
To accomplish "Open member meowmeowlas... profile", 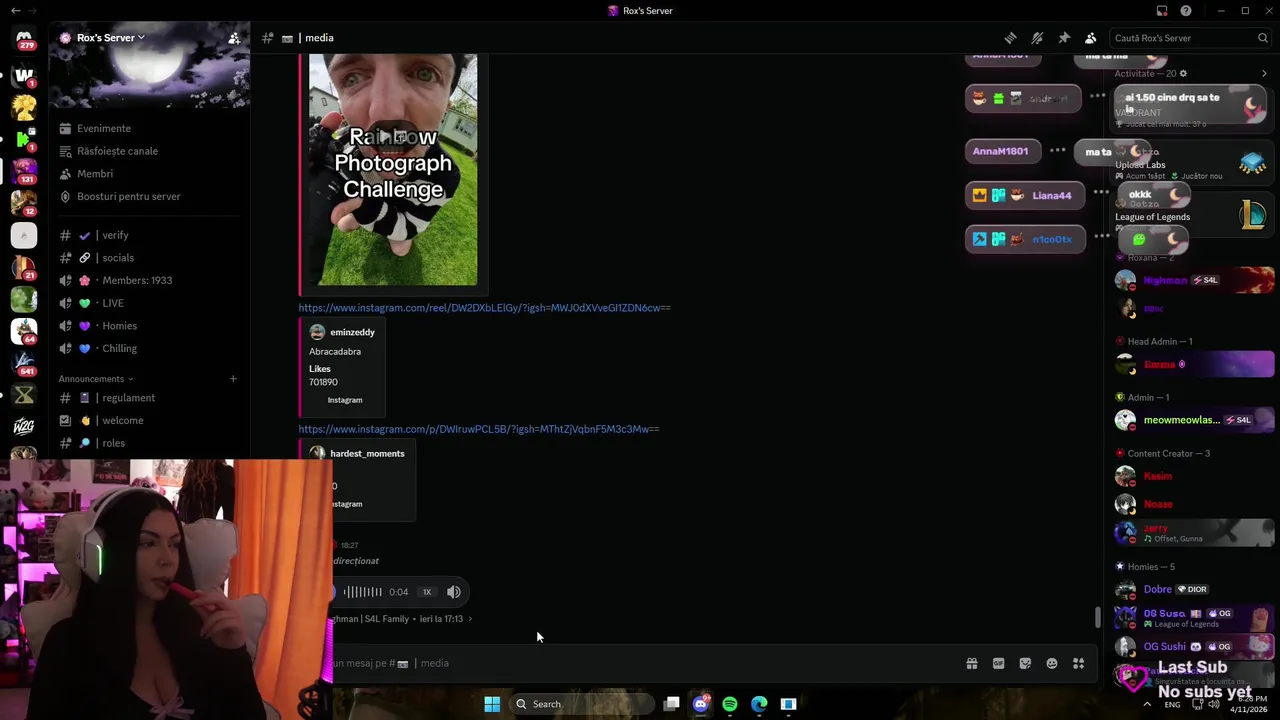I will point(1195,420).
